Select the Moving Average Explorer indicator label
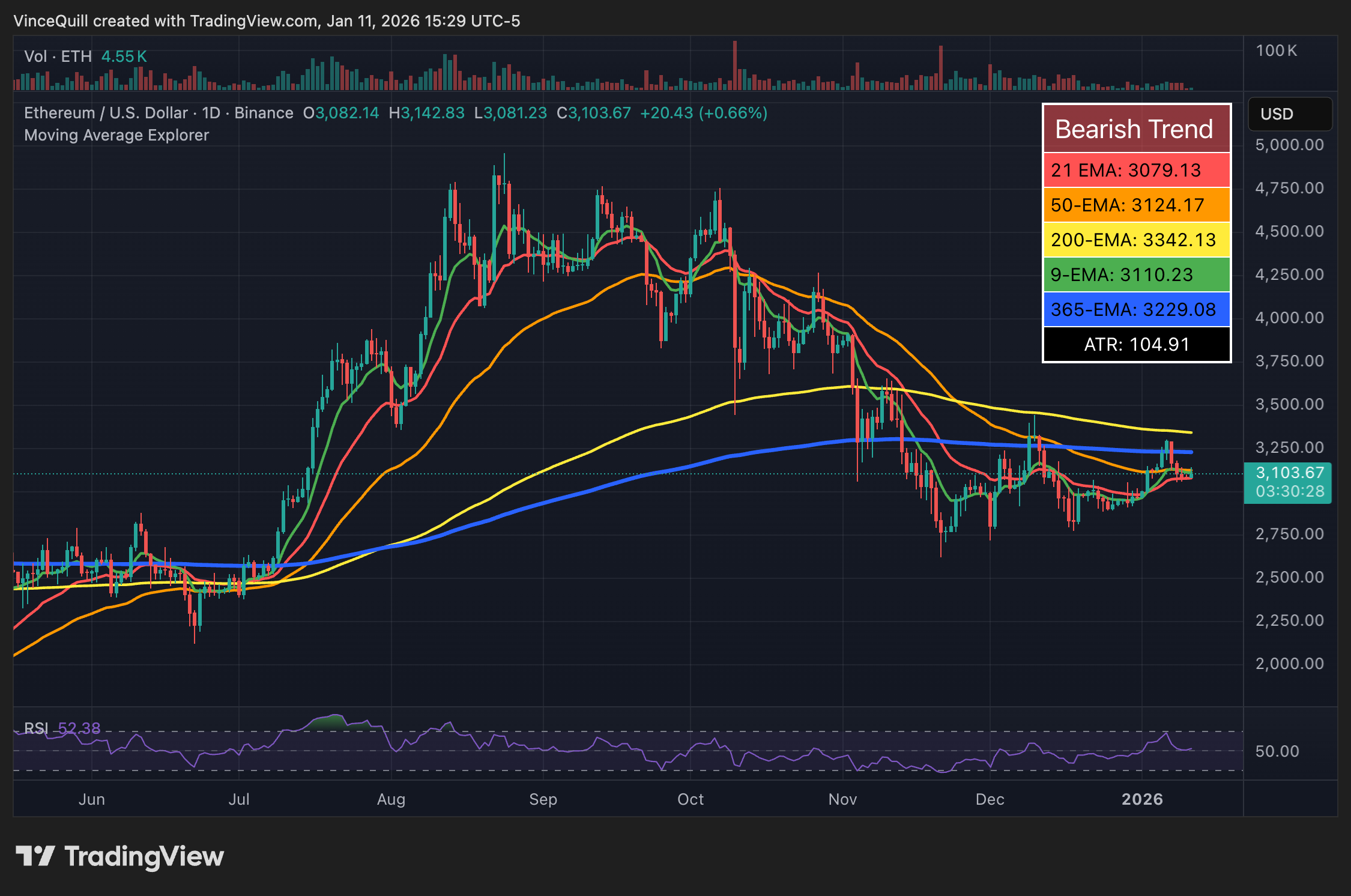The width and height of the screenshot is (1351, 896). [x=116, y=135]
